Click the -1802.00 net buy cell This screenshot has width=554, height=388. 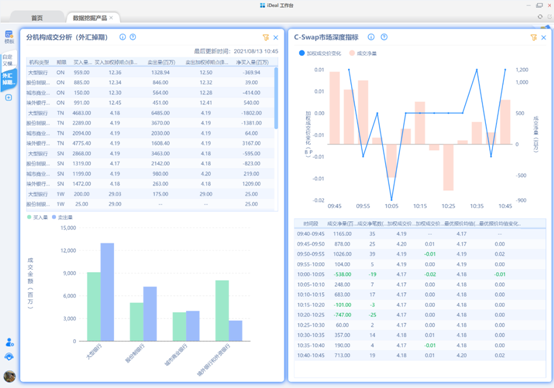click(x=252, y=113)
